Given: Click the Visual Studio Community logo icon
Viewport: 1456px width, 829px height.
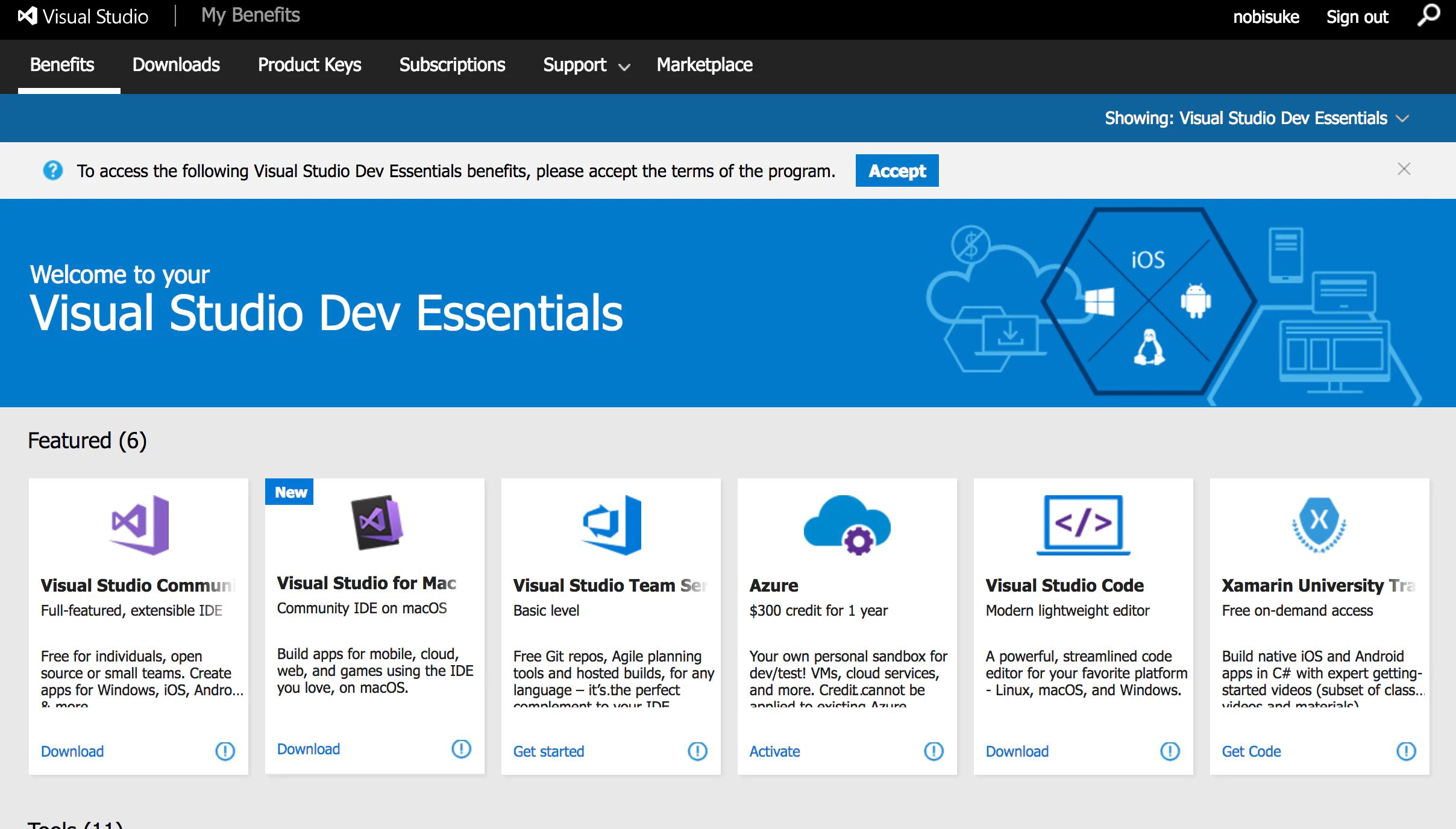Looking at the screenshot, I should (140, 525).
